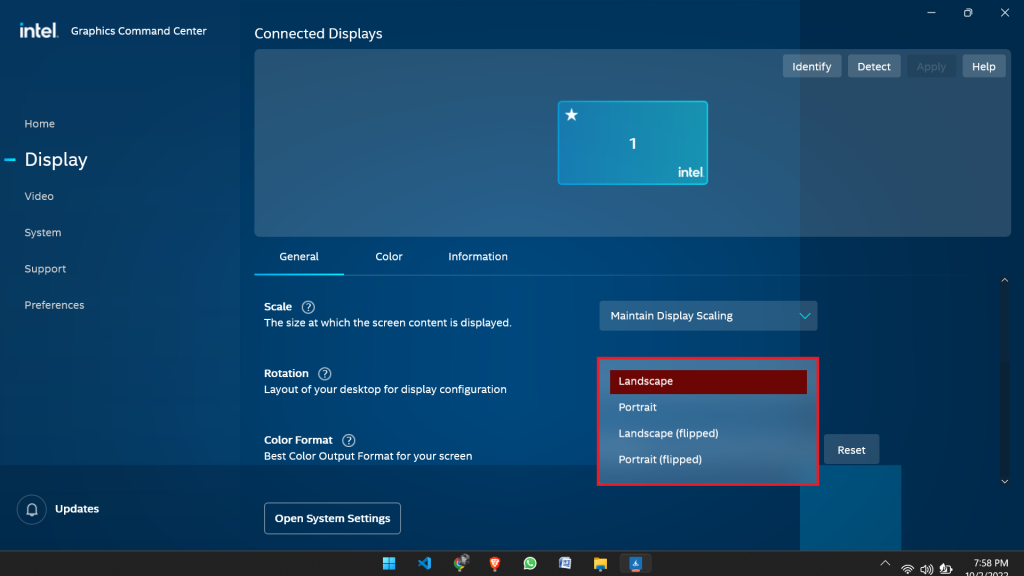Click the Scale label text

click(x=278, y=307)
